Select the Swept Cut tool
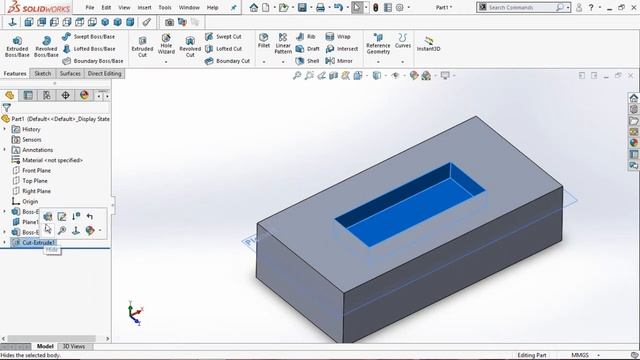The height and width of the screenshot is (360, 640). tap(223, 37)
